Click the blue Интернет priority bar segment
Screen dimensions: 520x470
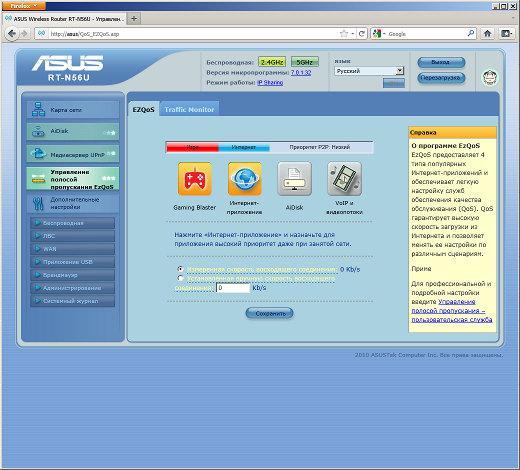pyautogui.click(x=244, y=147)
